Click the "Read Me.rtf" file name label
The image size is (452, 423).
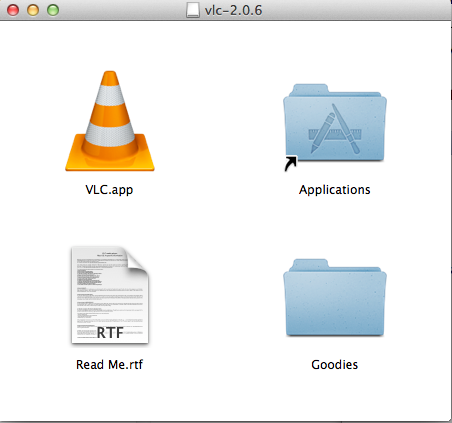click(109, 364)
